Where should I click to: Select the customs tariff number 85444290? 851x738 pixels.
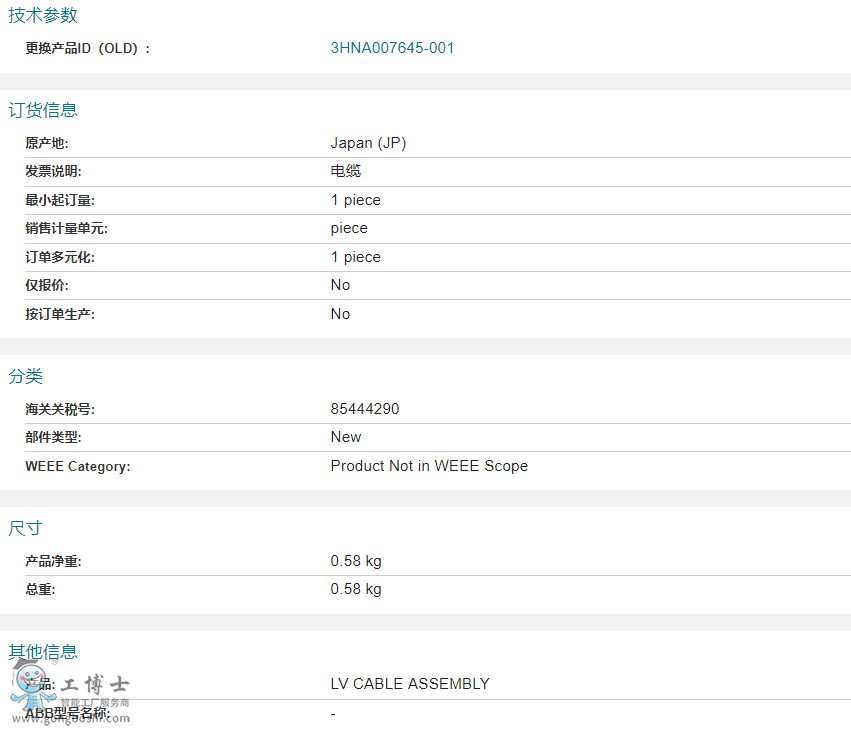point(365,409)
